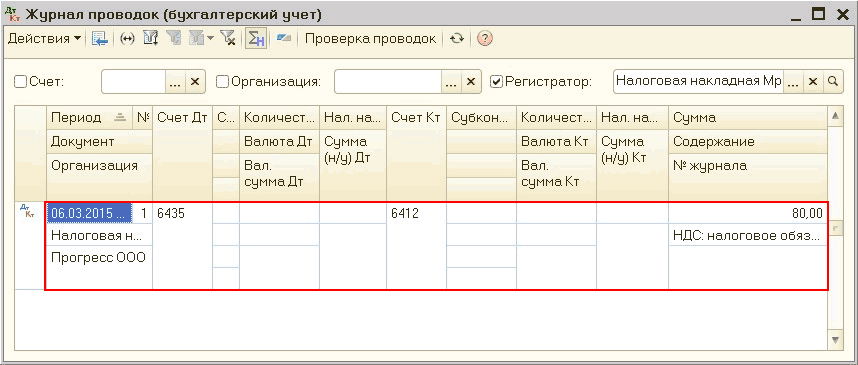Image resolution: width=858 pixels, height=365 pixels.
Task: Maximize the Журнал проводок window
Action: pos(818,15)
